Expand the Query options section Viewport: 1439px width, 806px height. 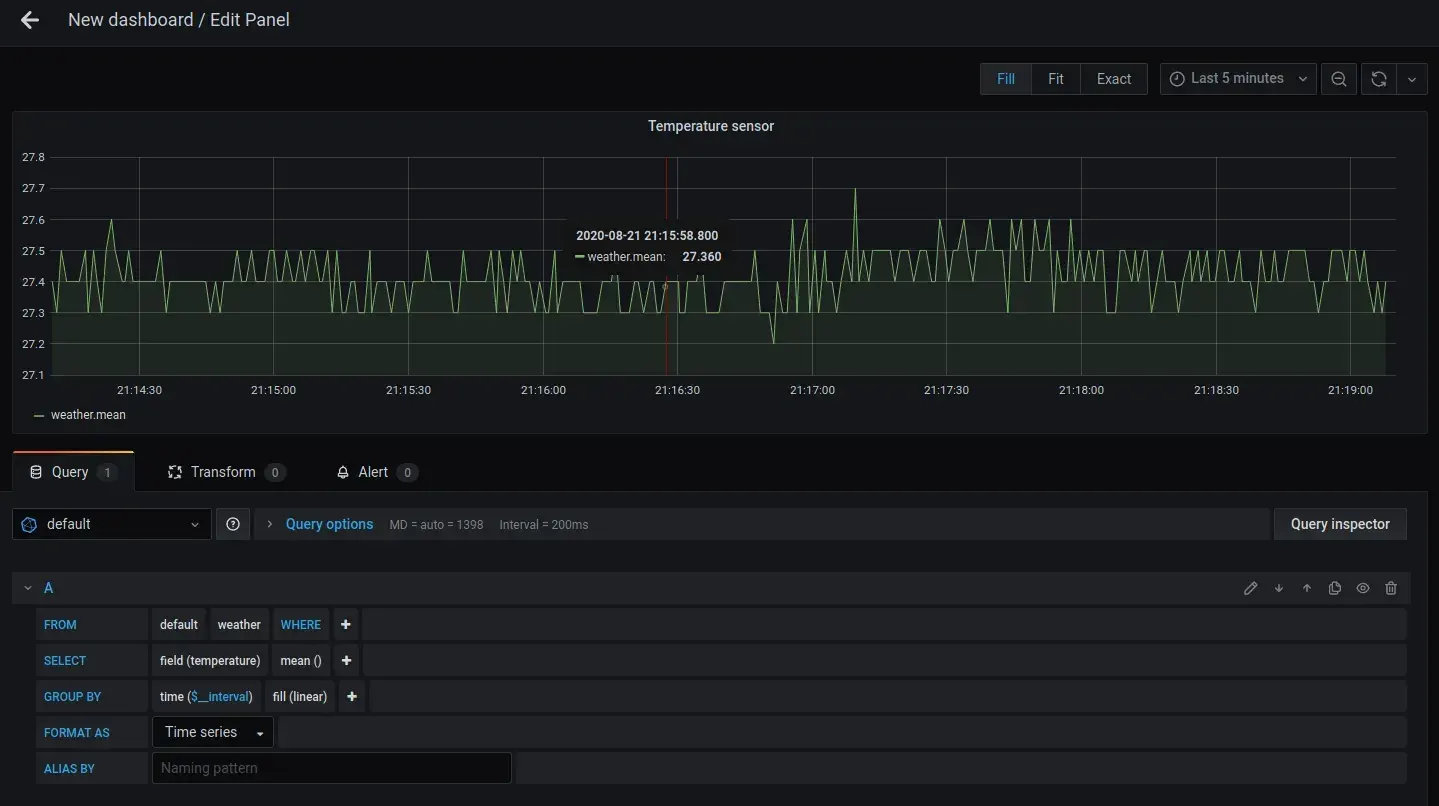click(328, 524)
